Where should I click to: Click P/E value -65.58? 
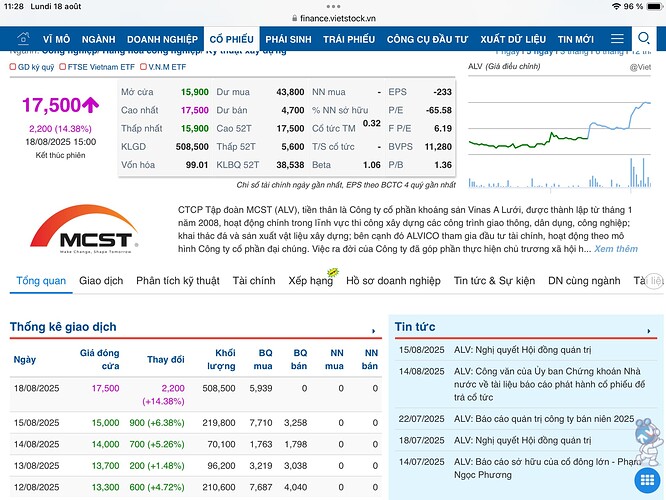(439, 110)
